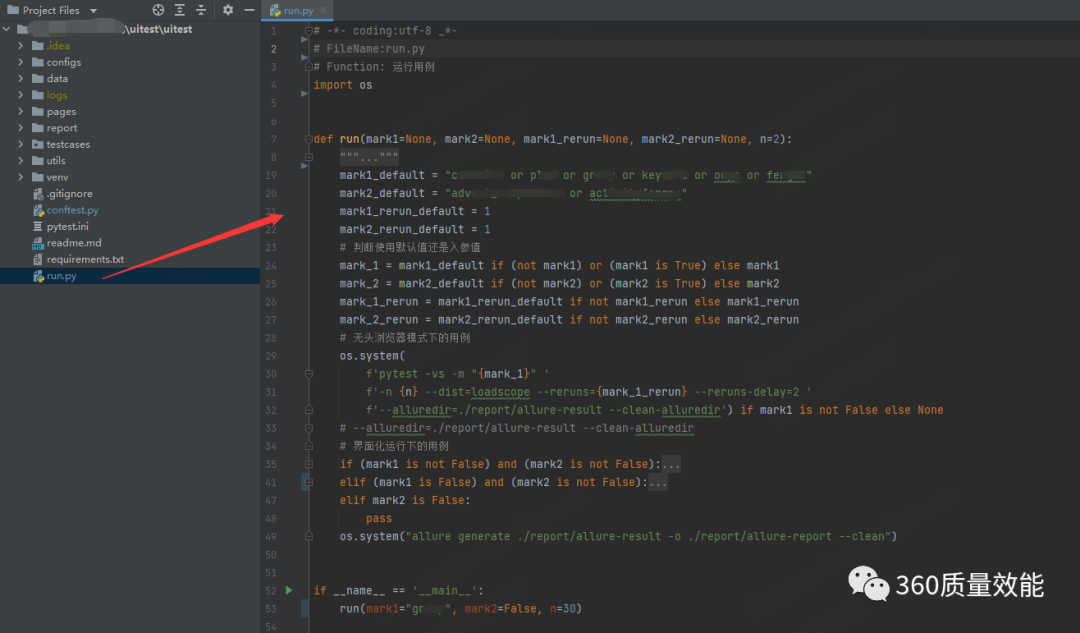This screenshot has height=633, width=1080.
Task: Click the '# FileName:run.py' comment
Action: (369, 49)
